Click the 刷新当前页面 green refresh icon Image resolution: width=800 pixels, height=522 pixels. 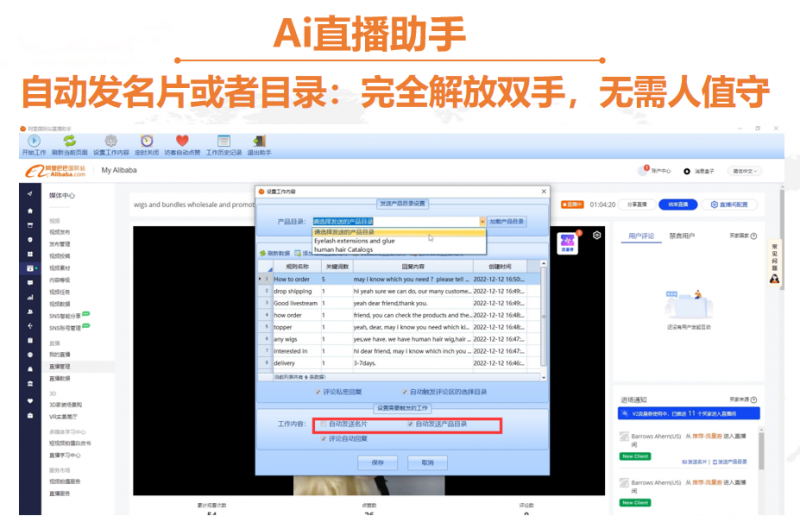[x=69, y=141]
